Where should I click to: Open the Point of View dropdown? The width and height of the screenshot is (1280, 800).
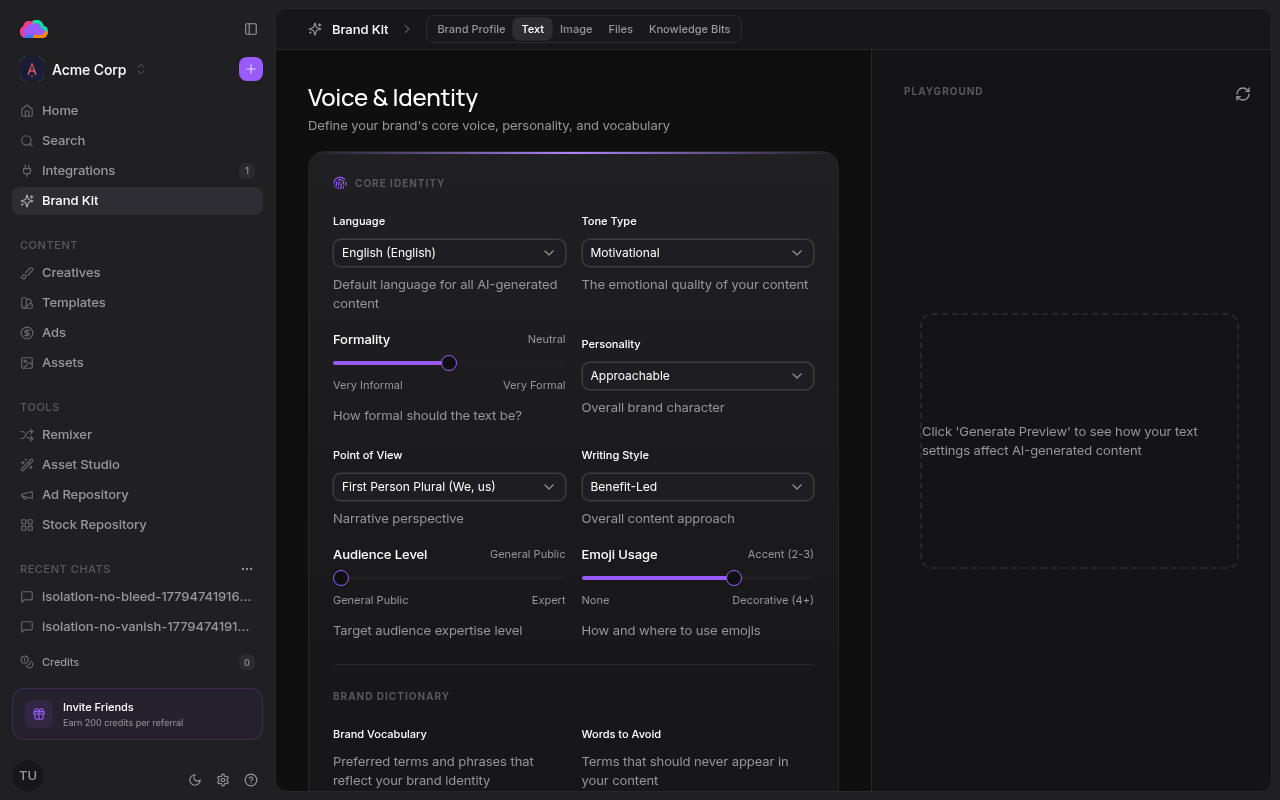point(449,487)
